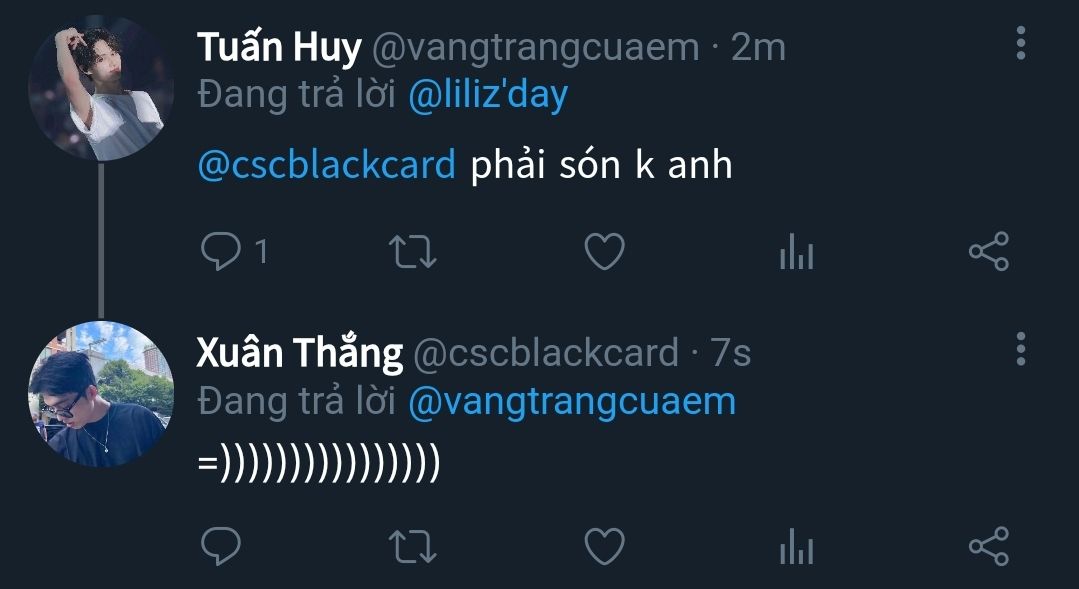Image resolution: width=1079 pixels, height=589 pixels.
Task: Share Xuân Thắng's tweet
Action: point(989,546)
